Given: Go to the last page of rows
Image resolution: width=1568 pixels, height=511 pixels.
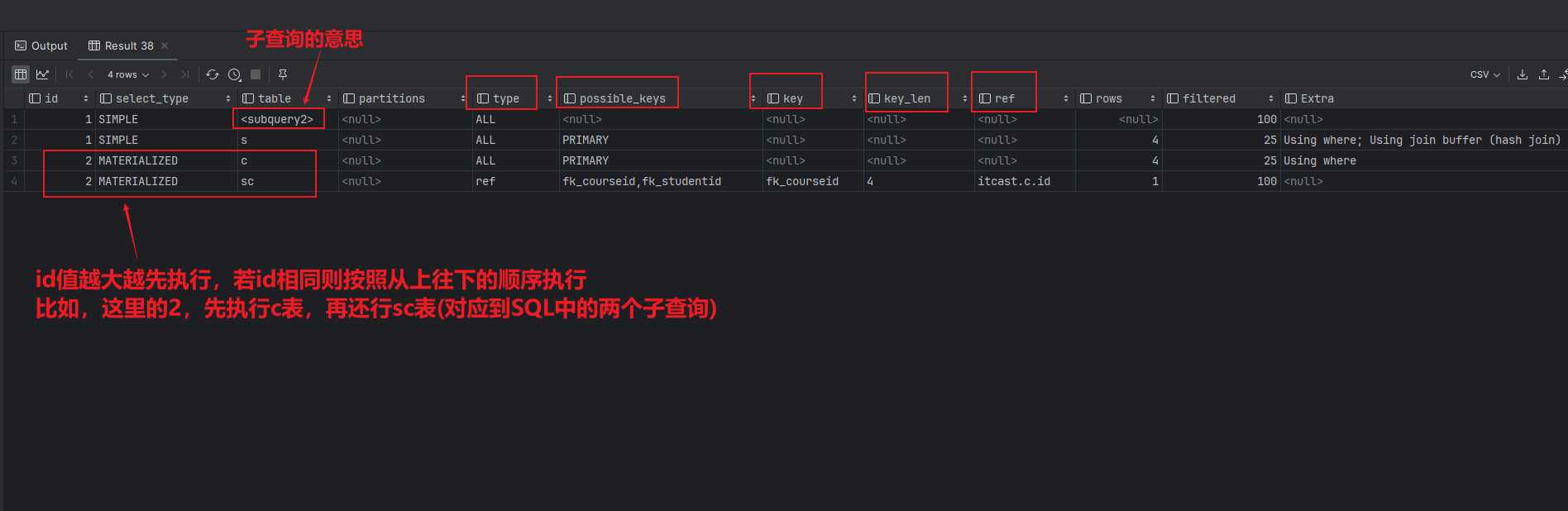Looking at the screenshot, I should tap(185, 74).
